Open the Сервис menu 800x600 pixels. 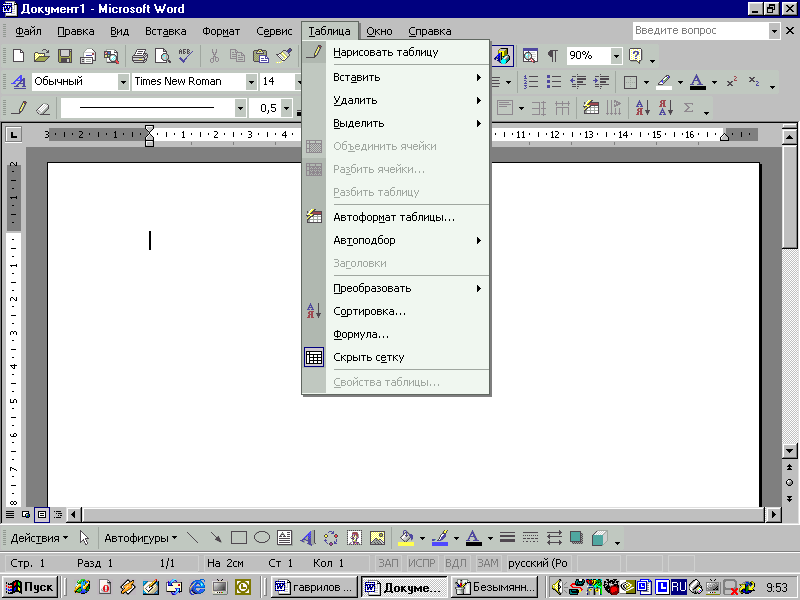[274, 31]
